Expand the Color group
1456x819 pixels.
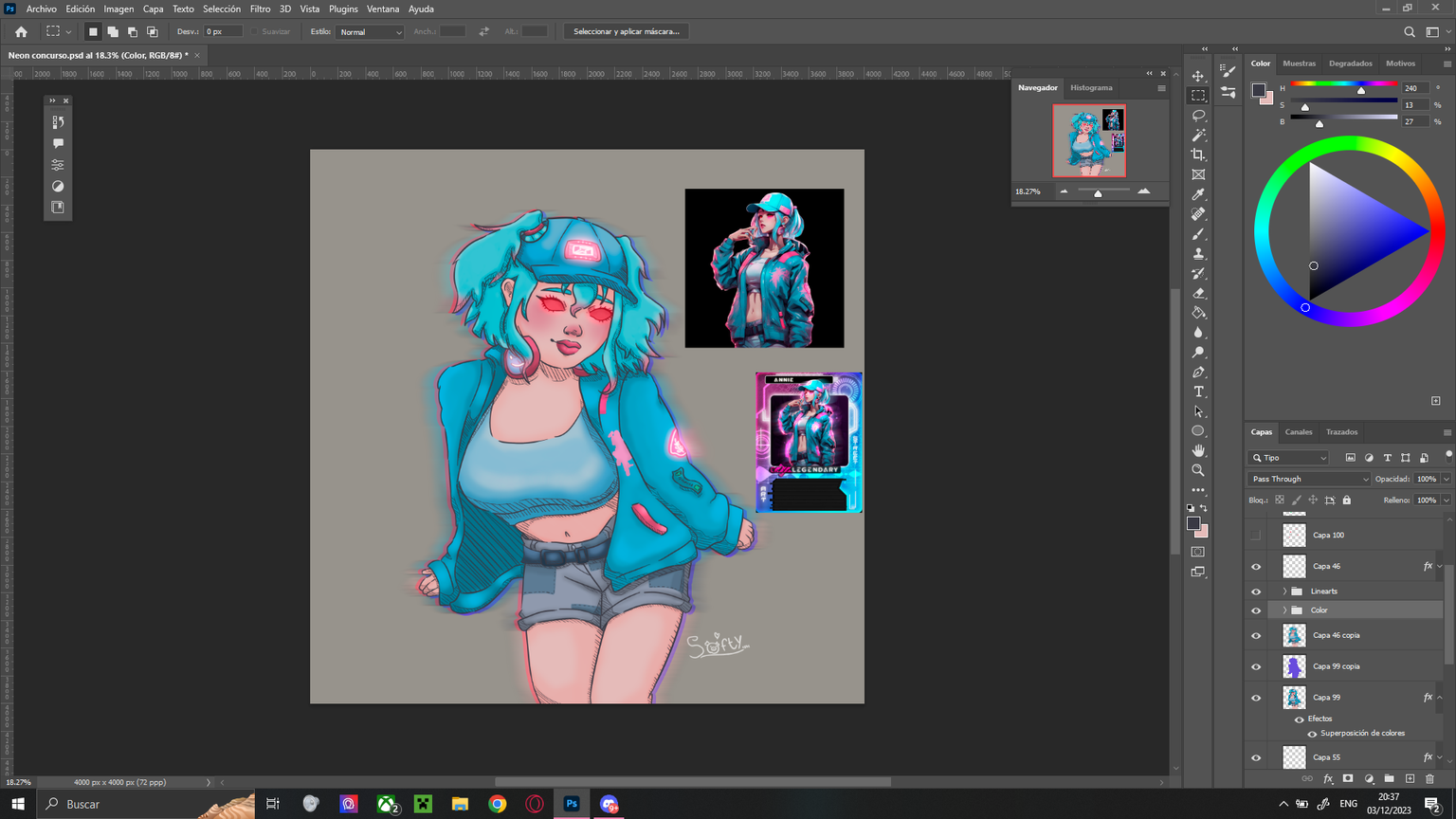pos(1285,610)
